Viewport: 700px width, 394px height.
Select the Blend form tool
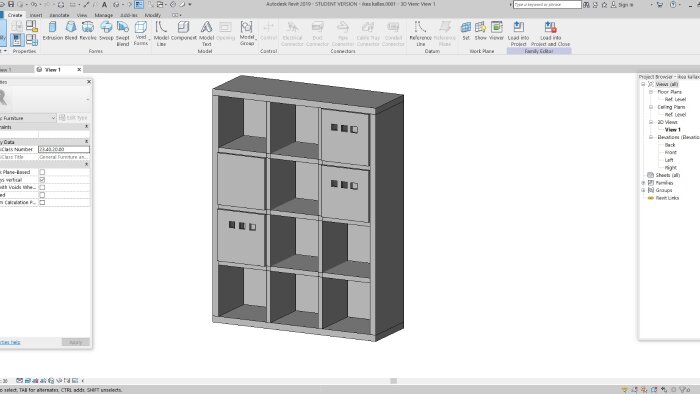tap(71, 31)
